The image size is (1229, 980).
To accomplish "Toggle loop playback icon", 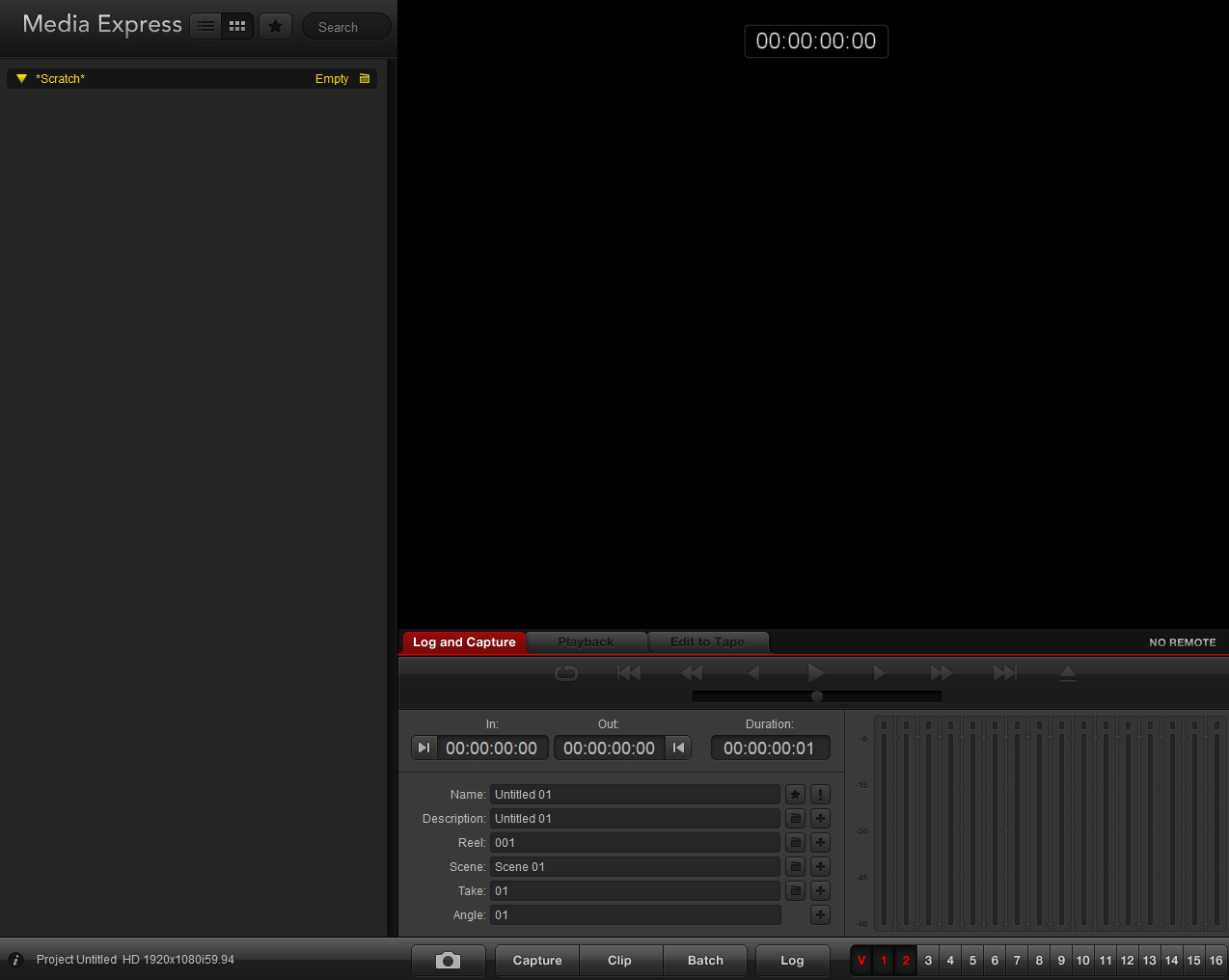I will 566,673.
